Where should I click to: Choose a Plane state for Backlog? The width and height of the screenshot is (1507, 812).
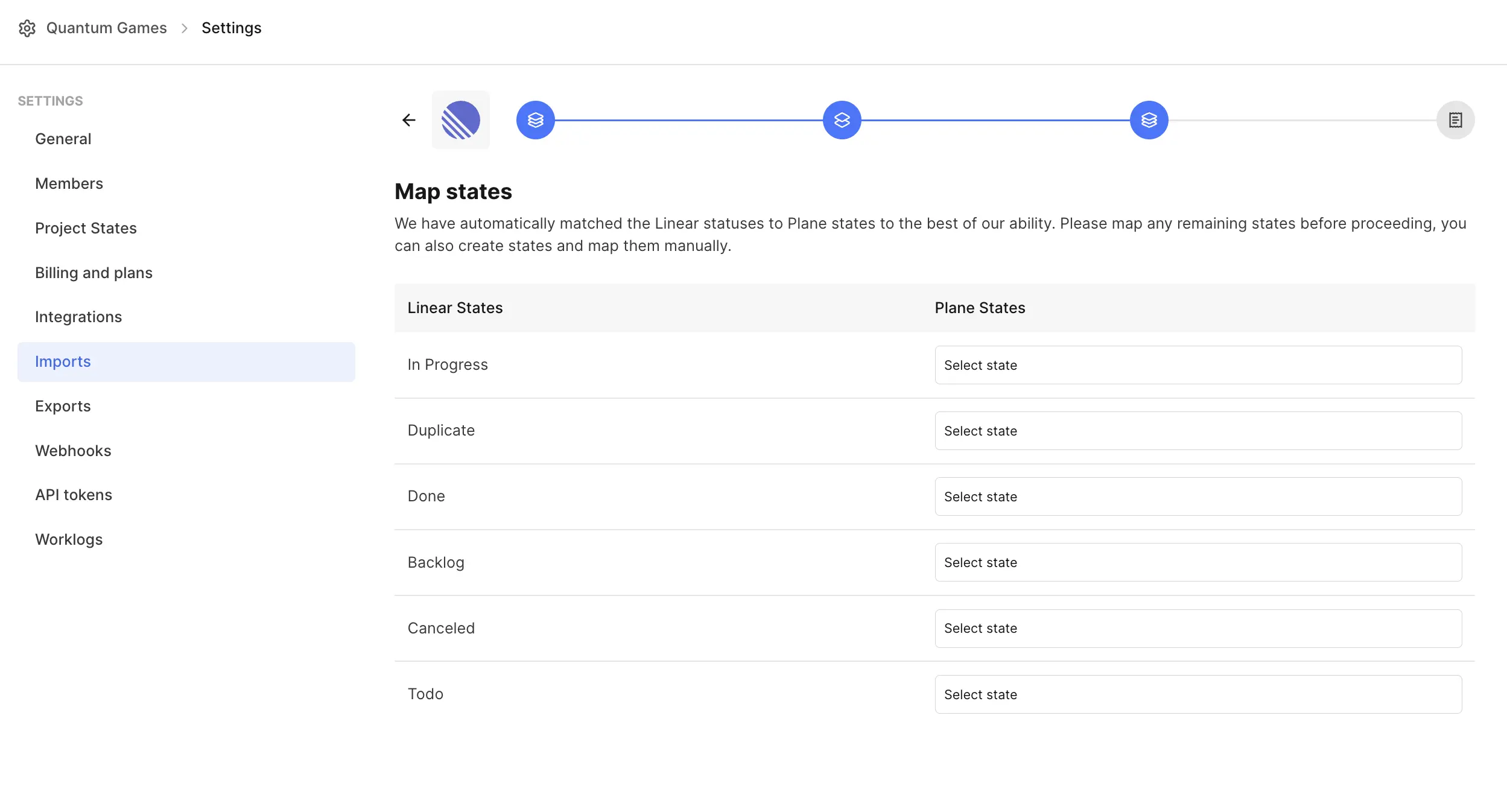click(x=1198, y=562)
